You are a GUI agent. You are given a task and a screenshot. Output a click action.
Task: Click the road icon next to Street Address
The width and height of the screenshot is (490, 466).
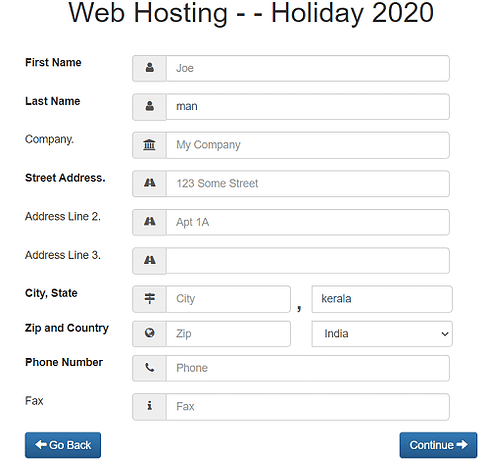pyautogui.click(x=150, y=183)
